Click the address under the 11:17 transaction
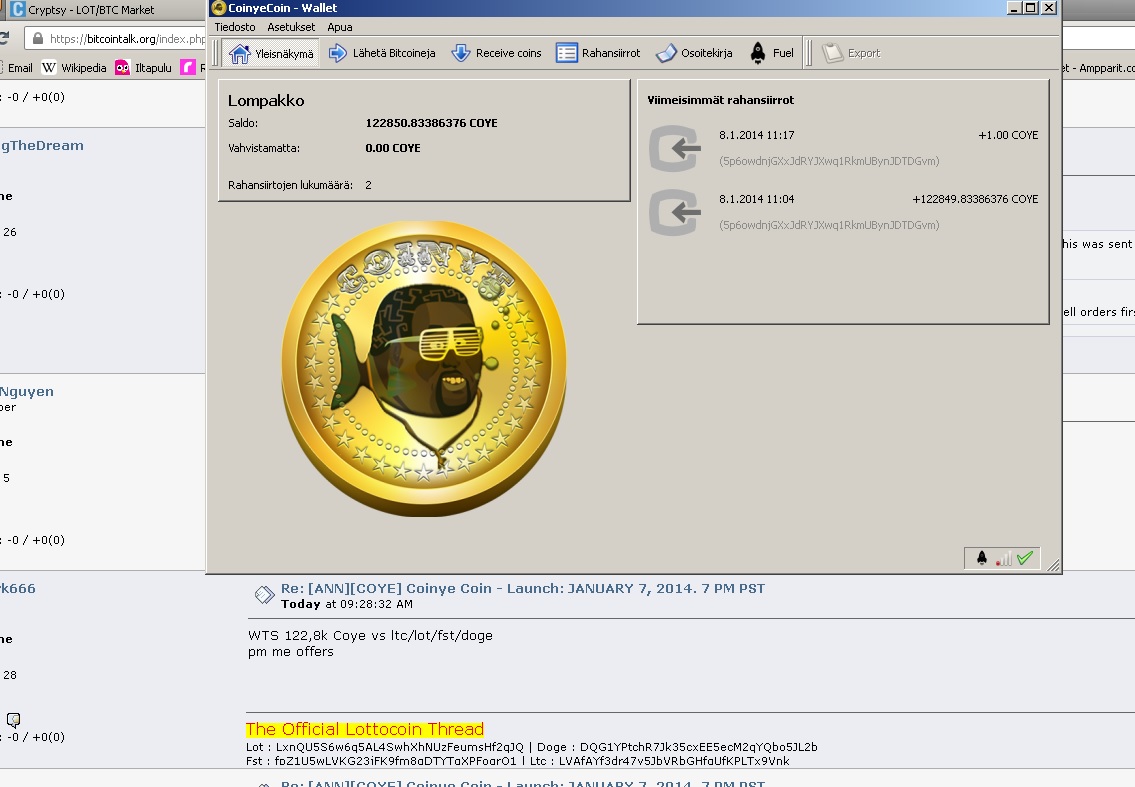Screen dimensions: 1135x787 tap(829, 161)
